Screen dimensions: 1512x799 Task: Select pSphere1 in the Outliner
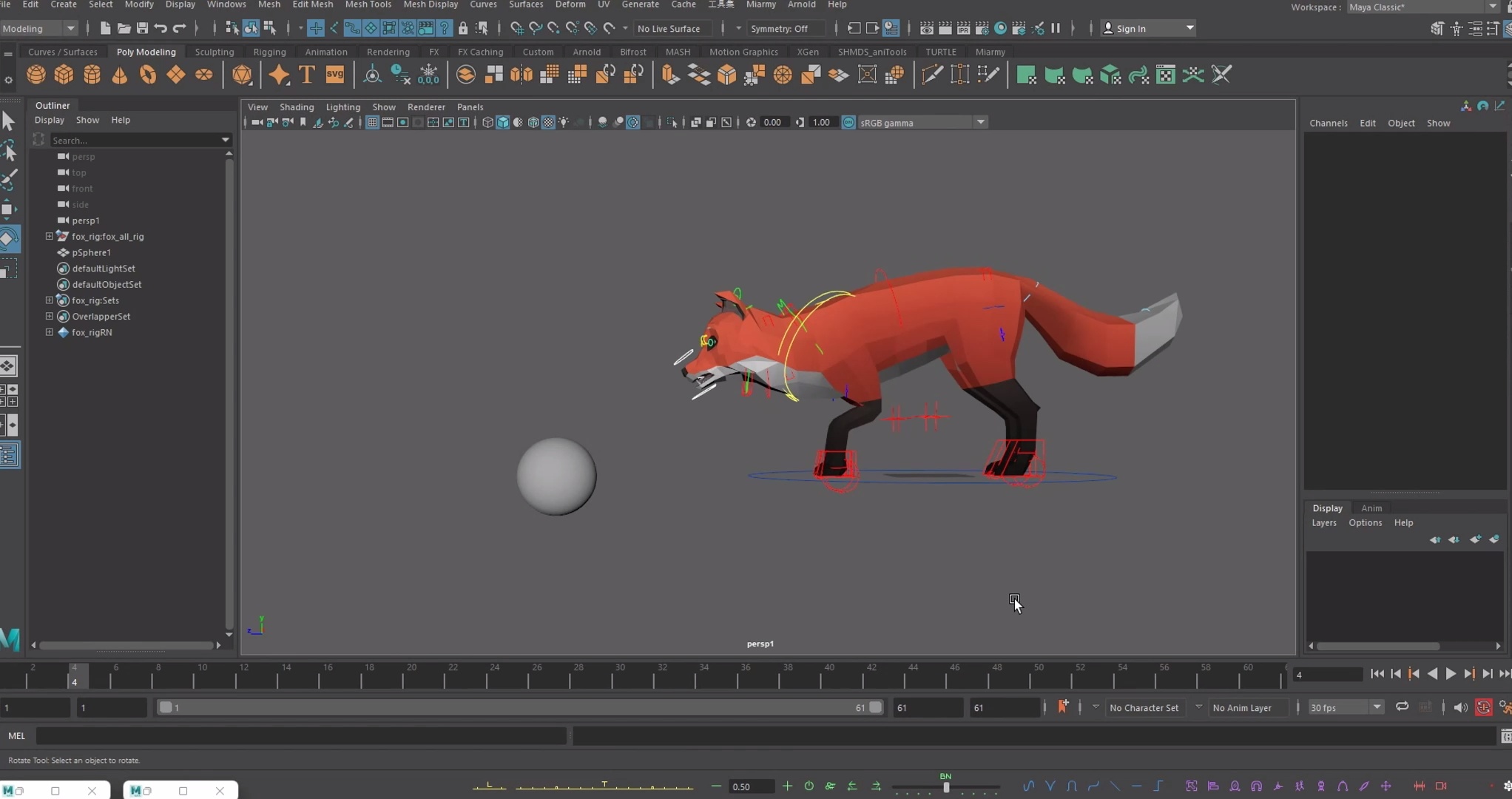click(x=91, y=252)
